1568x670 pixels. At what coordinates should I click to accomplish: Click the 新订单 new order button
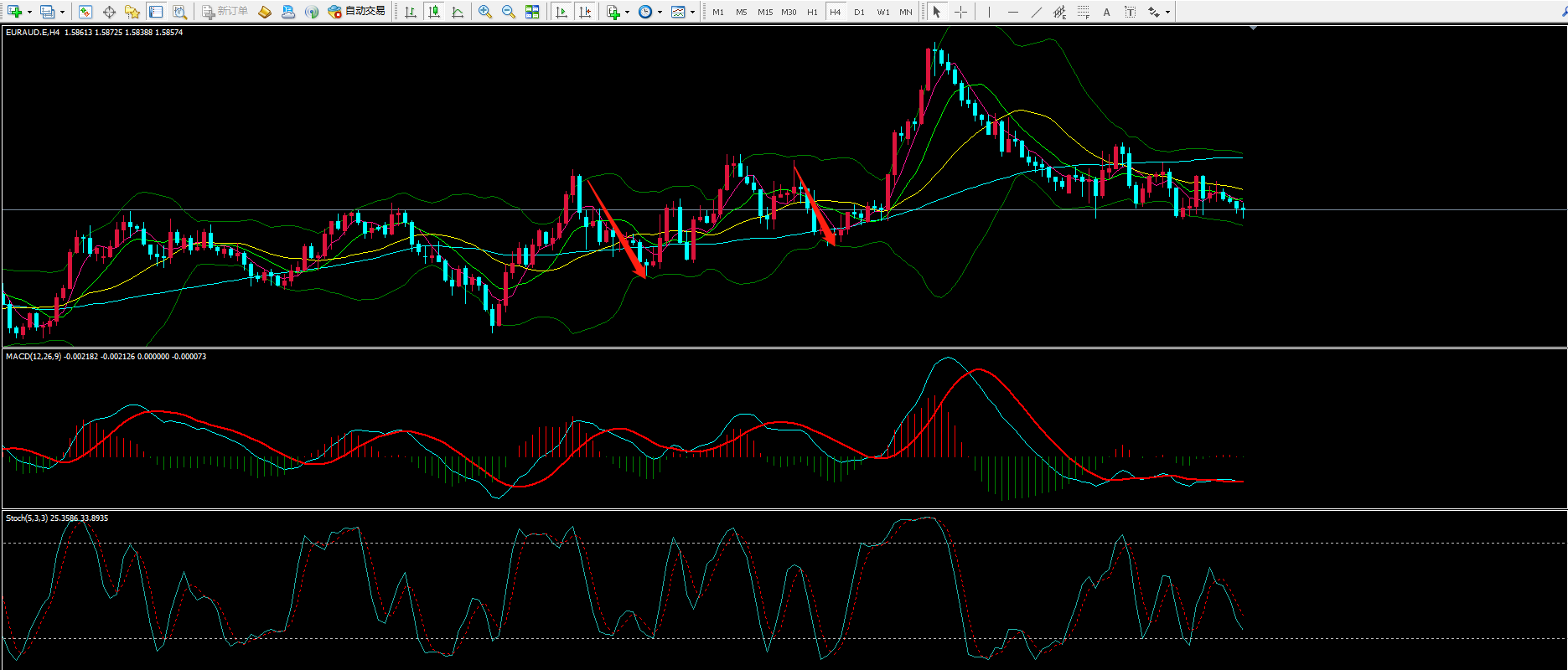(225, 12)
